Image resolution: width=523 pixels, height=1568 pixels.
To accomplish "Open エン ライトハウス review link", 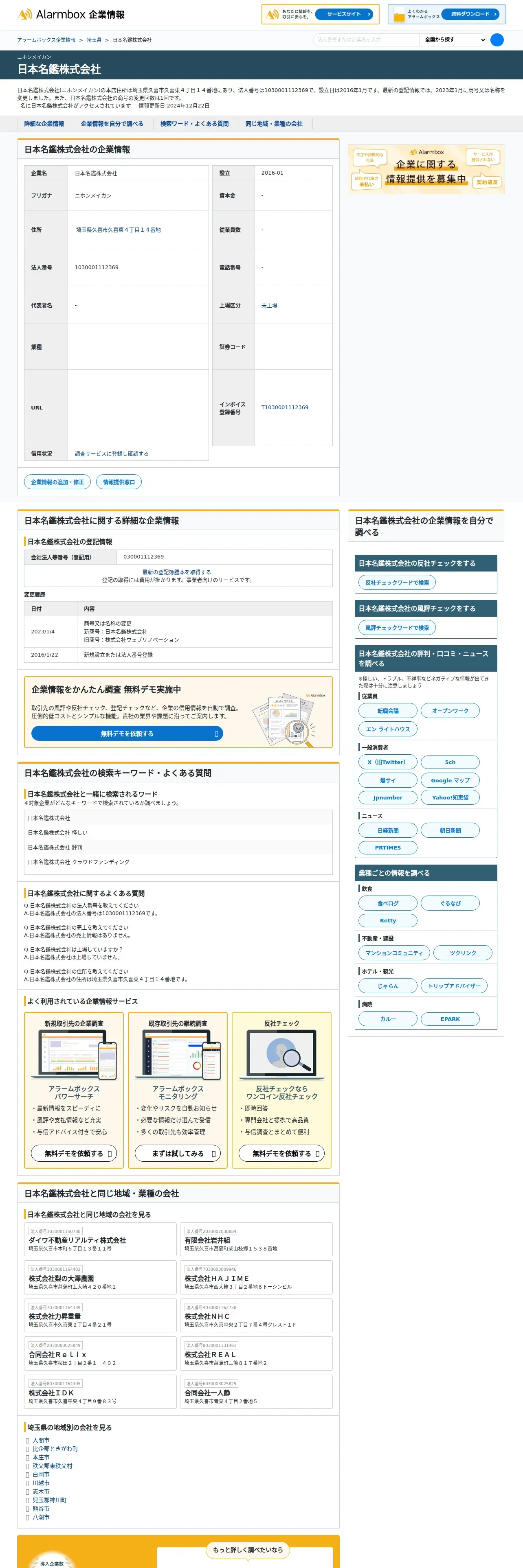I will point(388,729).
